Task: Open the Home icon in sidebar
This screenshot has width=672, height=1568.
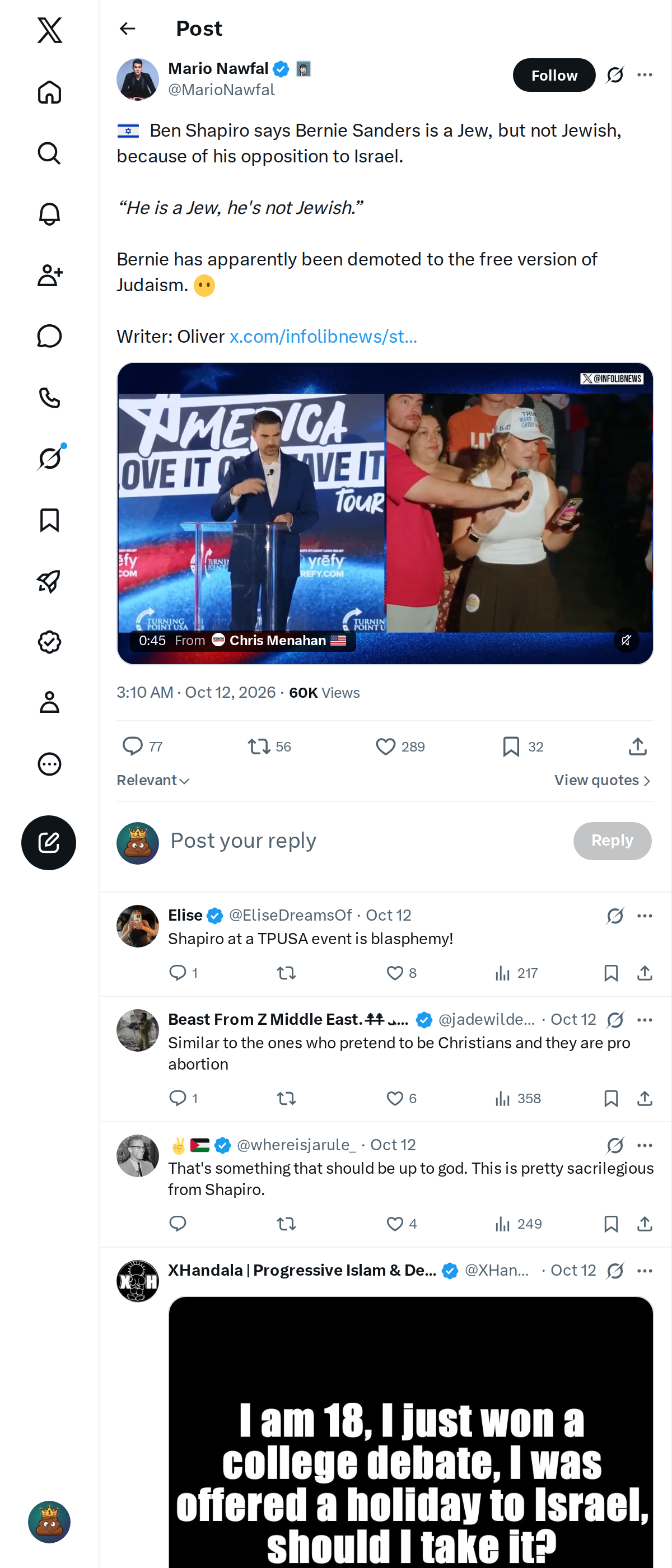Action: pos(49,92)
